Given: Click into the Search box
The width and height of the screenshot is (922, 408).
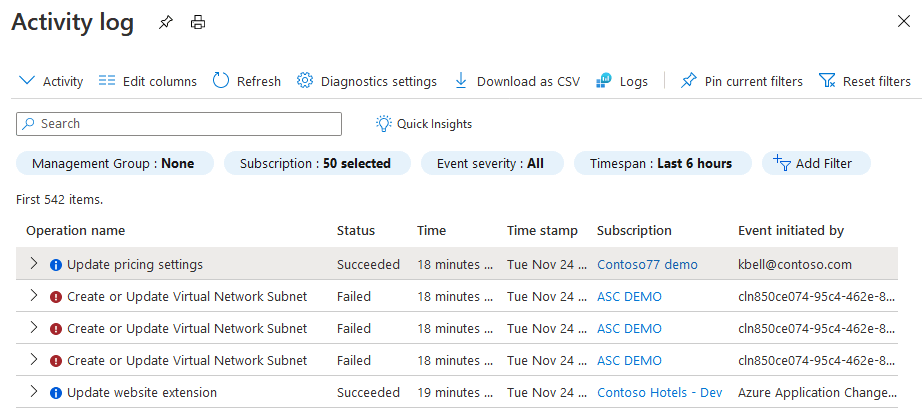Looking at the screenshot, I should (x=180, y=124).
